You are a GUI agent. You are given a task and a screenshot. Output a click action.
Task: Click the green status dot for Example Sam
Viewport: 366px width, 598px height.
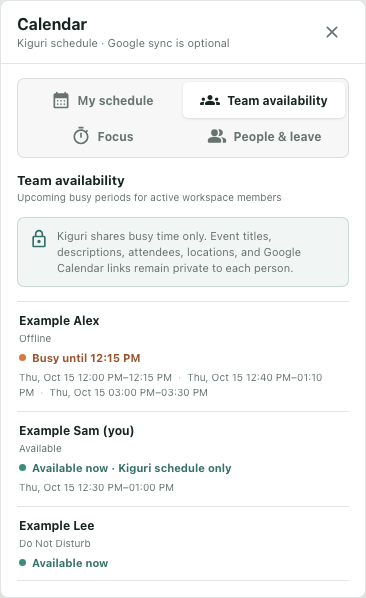pyautogui.click(x=22, y=468)
